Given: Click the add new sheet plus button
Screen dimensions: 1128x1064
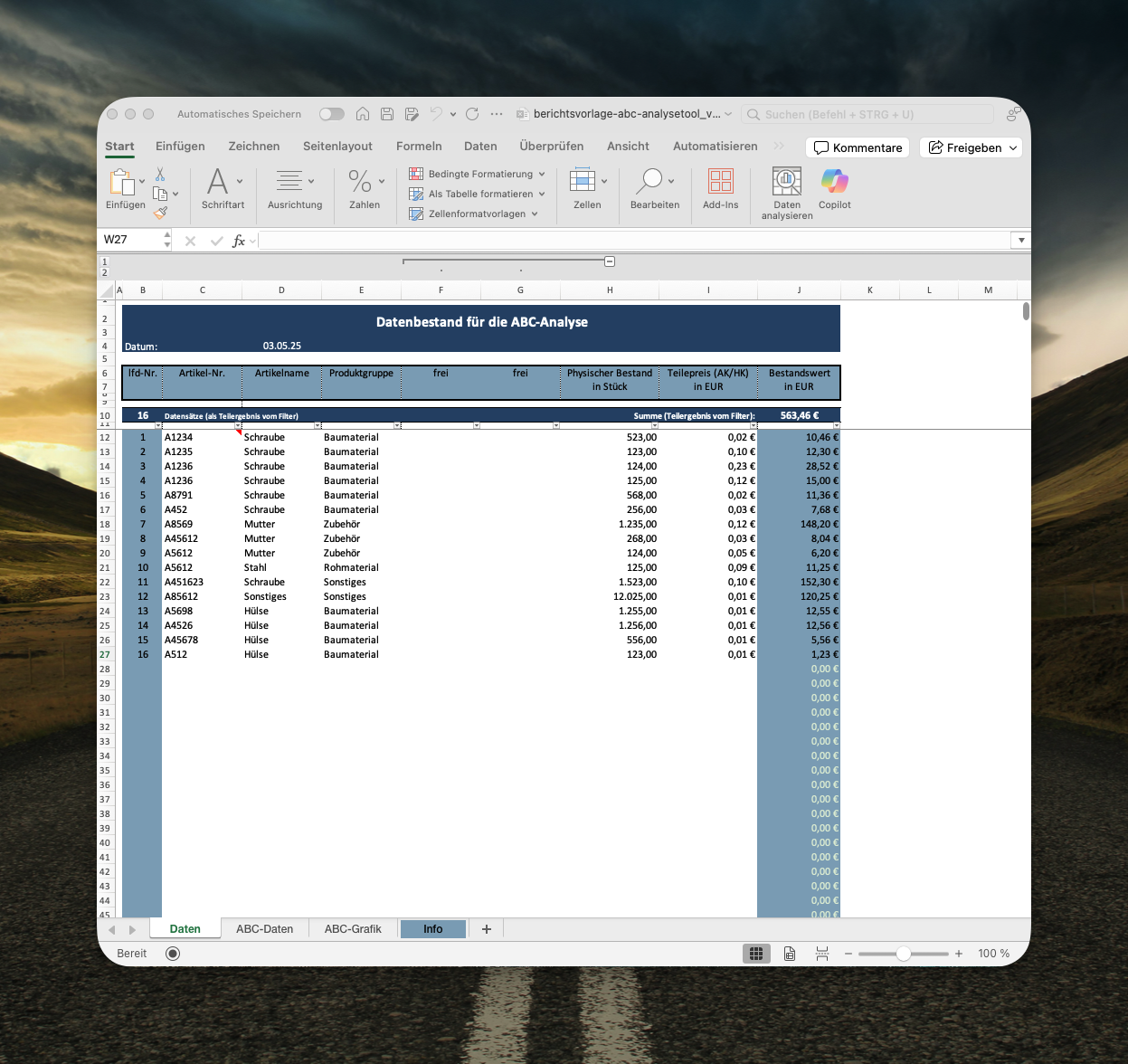Looking at the screenshot, I should (x=487, y=929).
